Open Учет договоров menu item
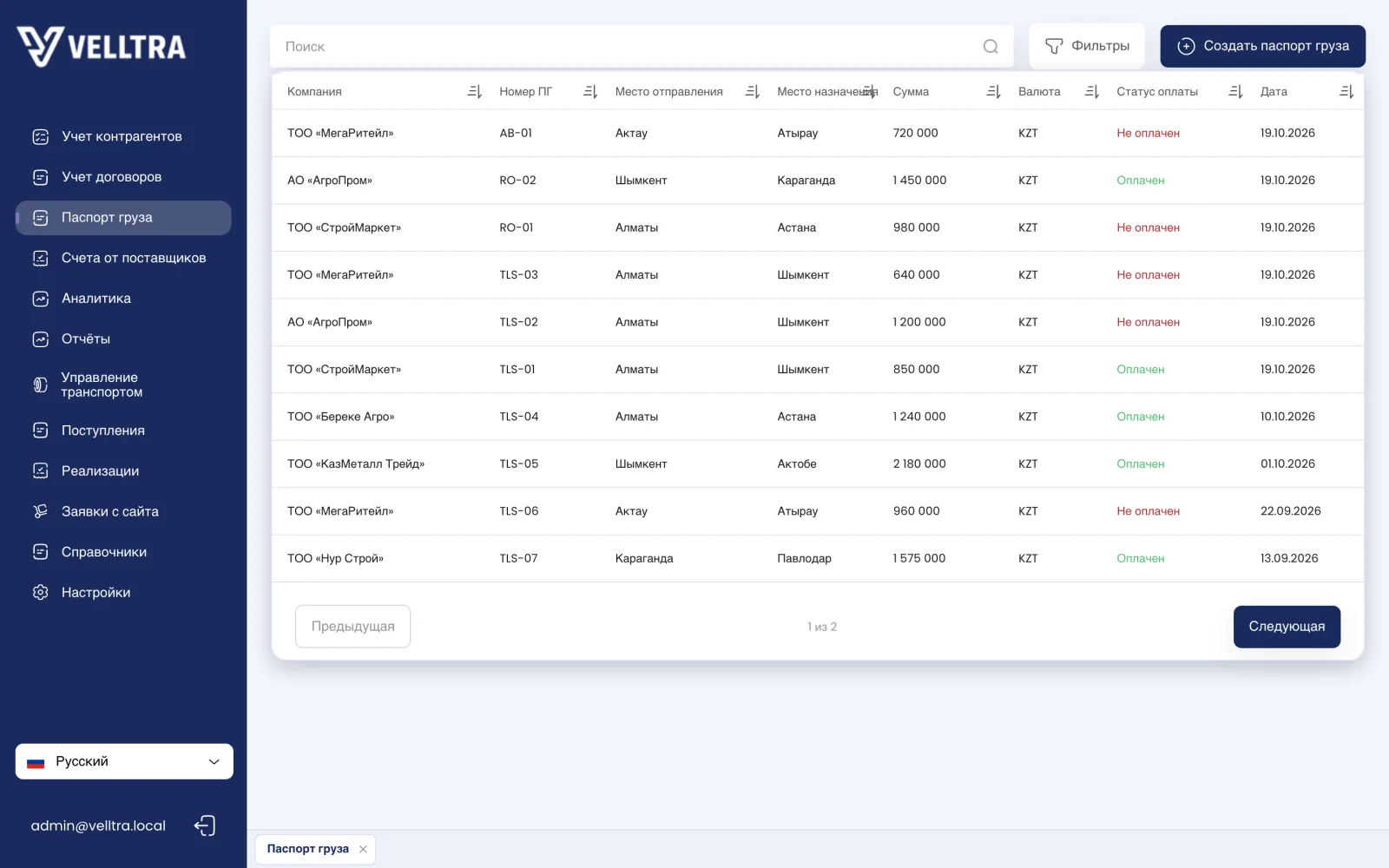 (x=123, y=177)
